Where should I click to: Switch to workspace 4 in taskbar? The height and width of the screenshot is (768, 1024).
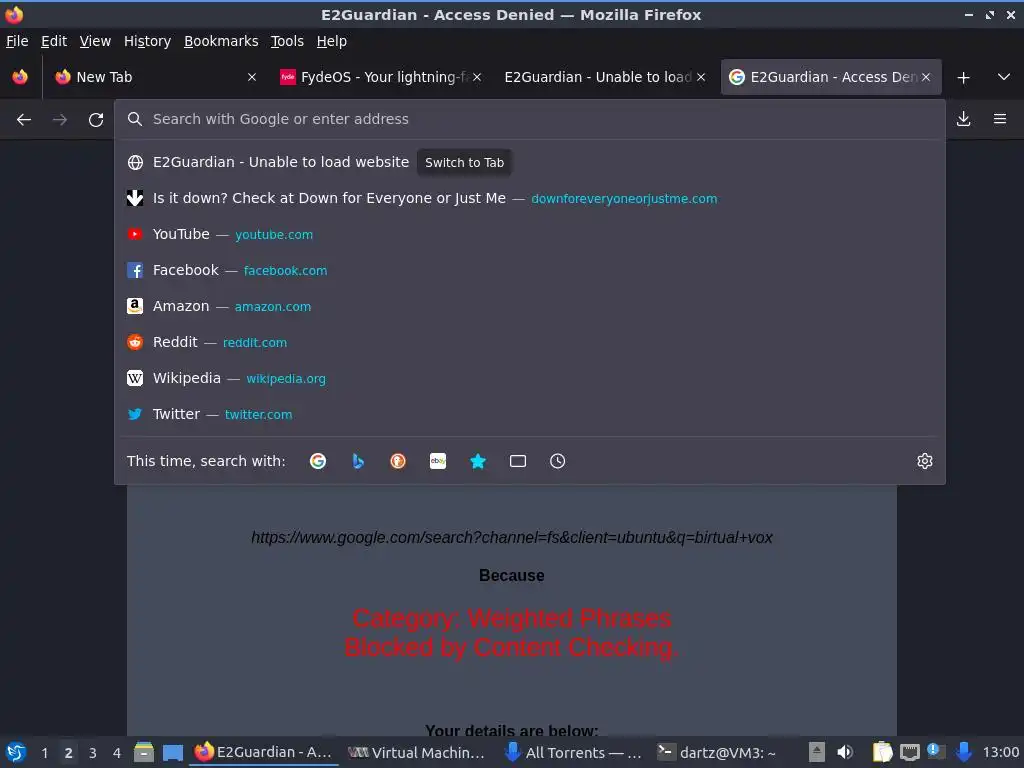click(116, 753)
